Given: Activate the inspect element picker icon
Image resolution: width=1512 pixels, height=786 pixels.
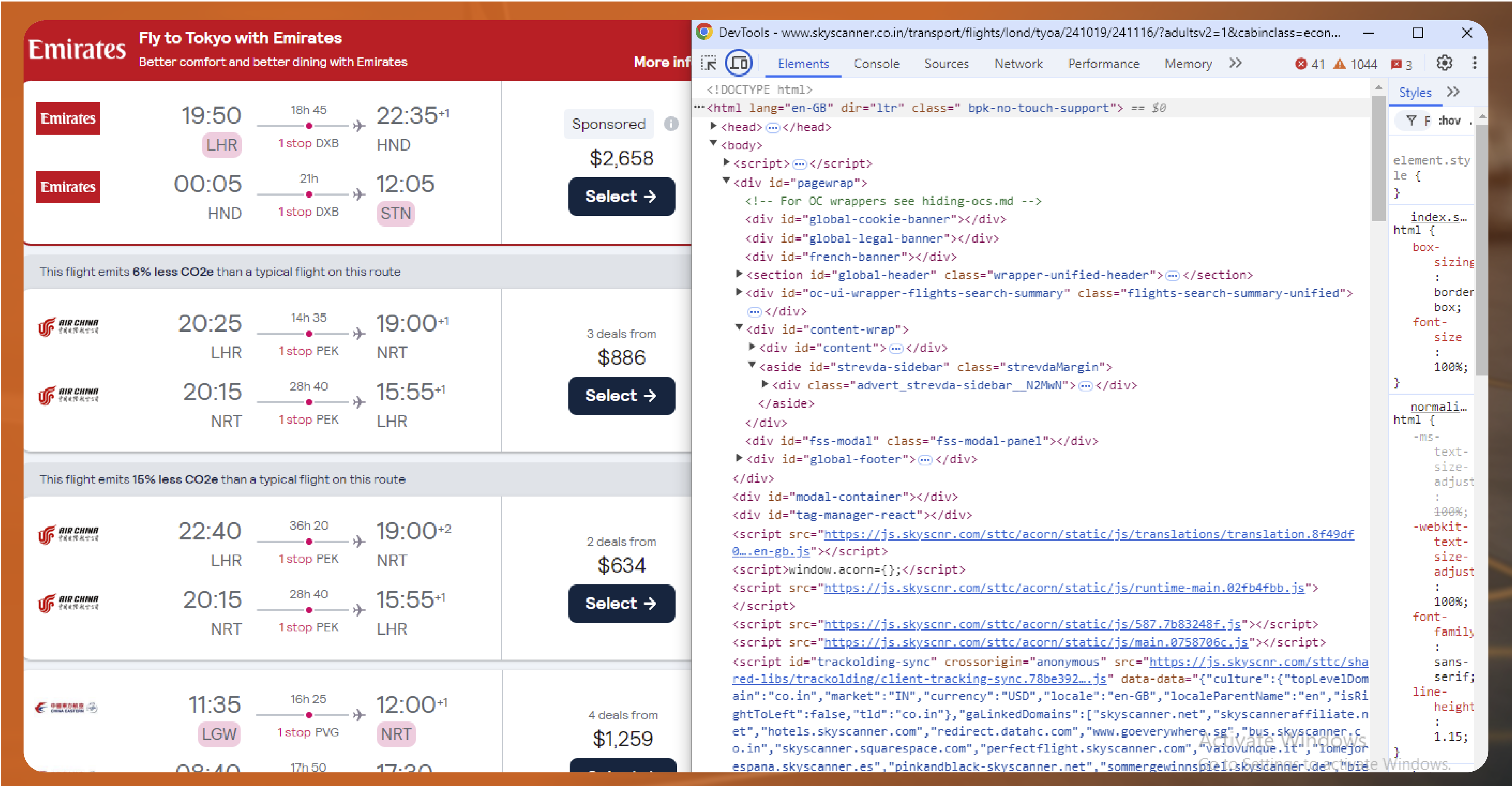Looking at the screenshot, I should [x=709, y=63].
